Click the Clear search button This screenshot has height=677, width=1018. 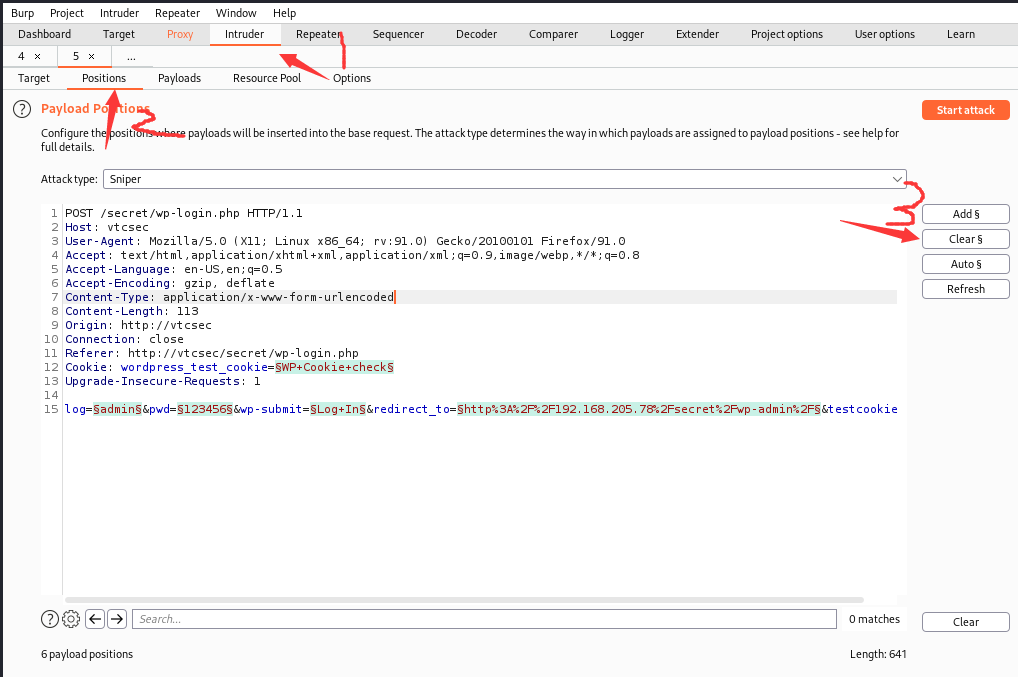[965, 622]
